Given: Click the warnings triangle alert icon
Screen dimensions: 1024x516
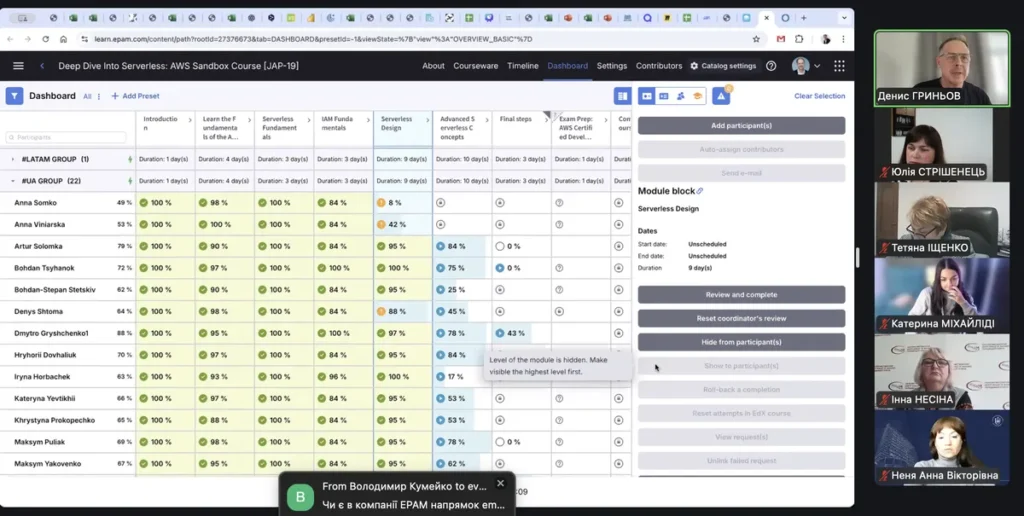Looking at the screenshot, I should click(x=721, y=96).
